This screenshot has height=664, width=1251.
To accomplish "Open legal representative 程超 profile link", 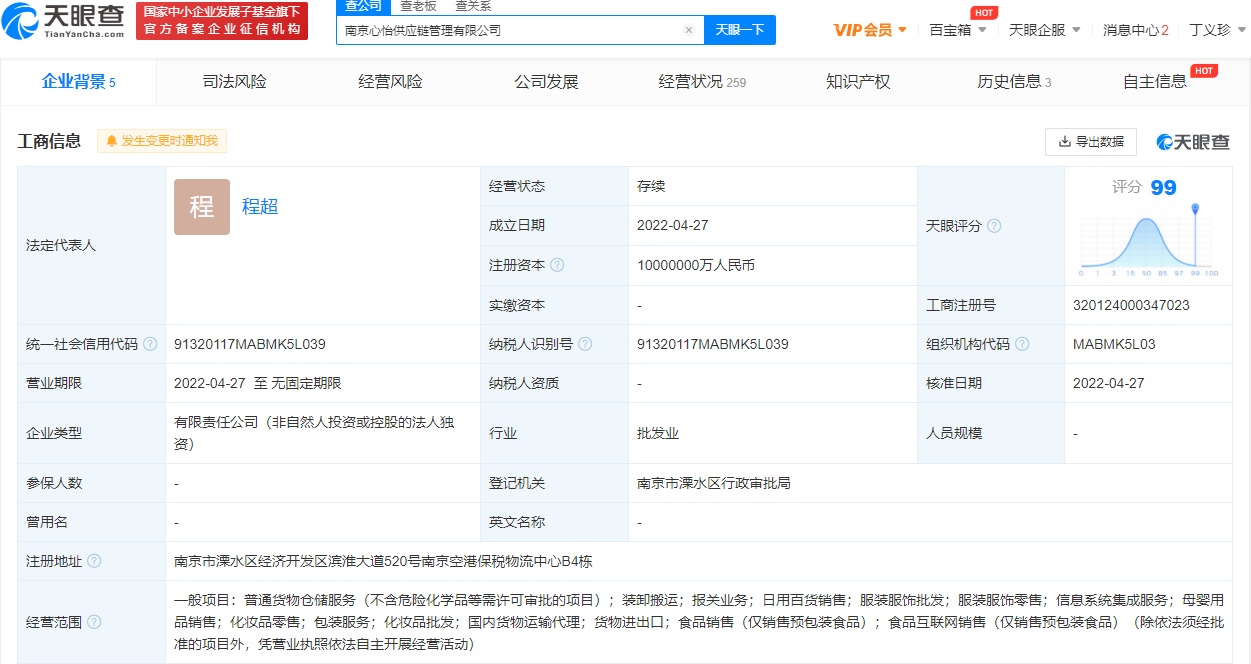I will [x=260, y=207].
